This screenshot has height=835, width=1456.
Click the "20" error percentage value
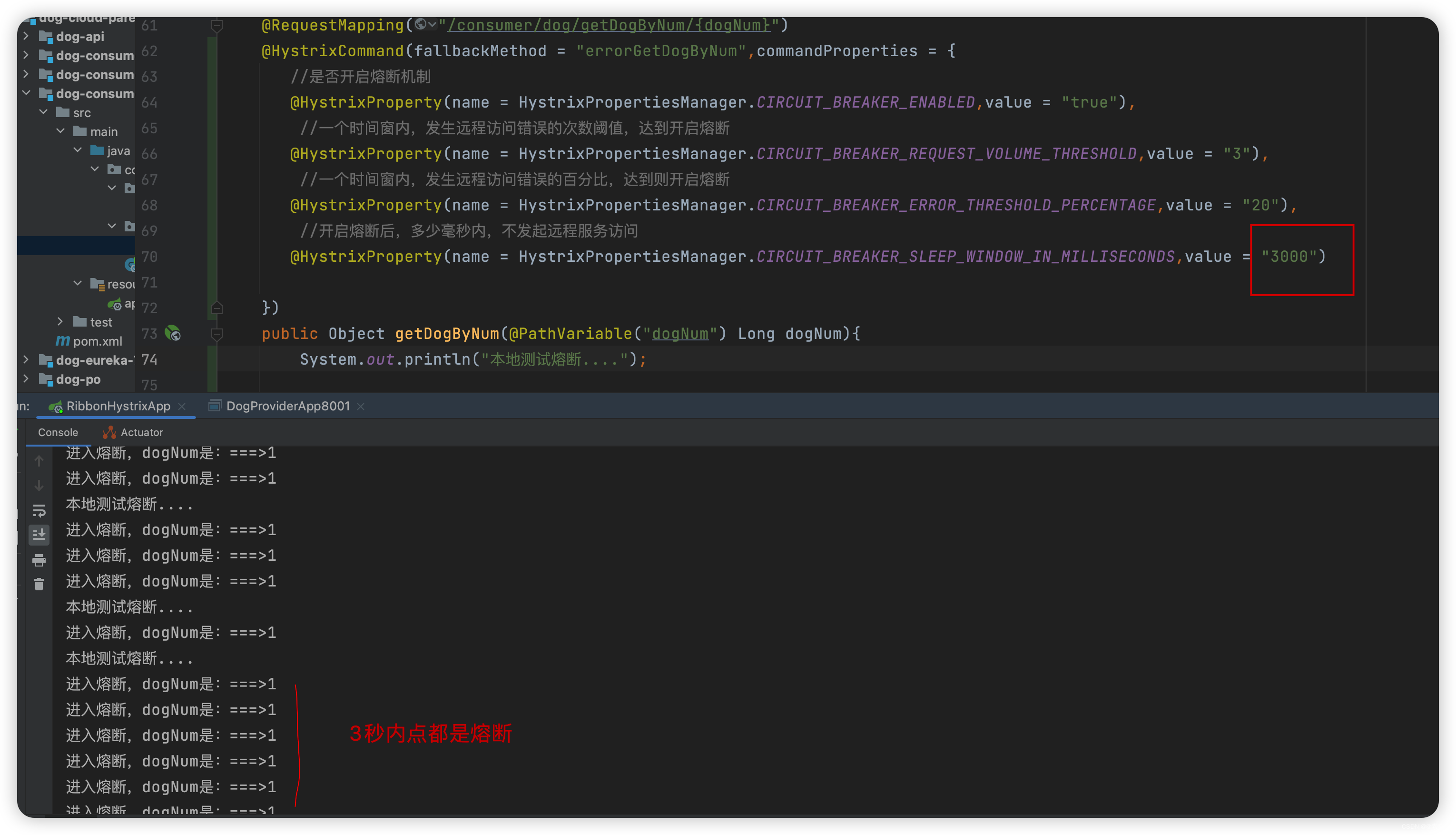tap(1260, 205)
